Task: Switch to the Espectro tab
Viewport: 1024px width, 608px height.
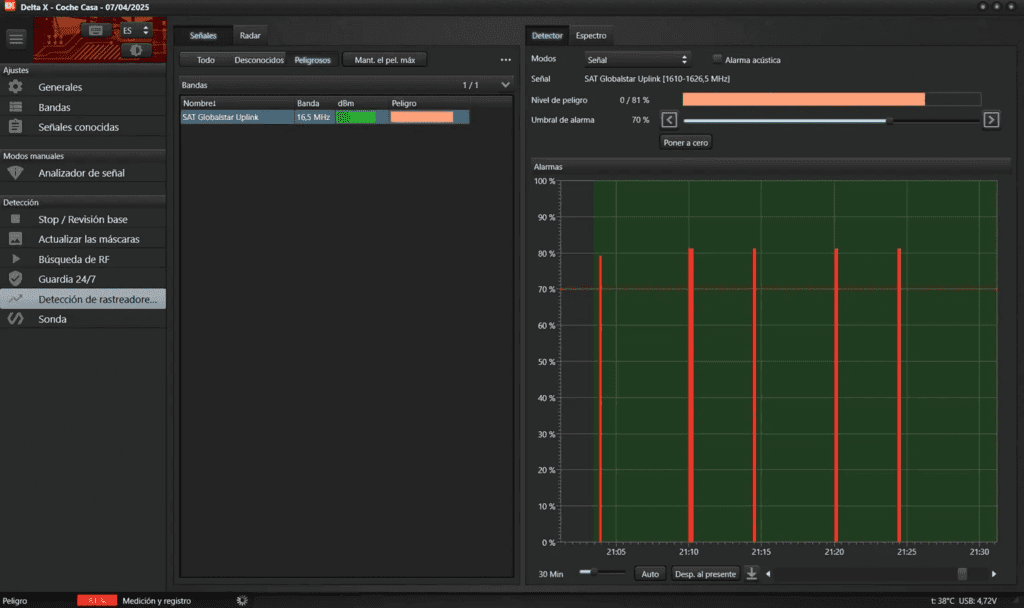Action: pos(591,36)
